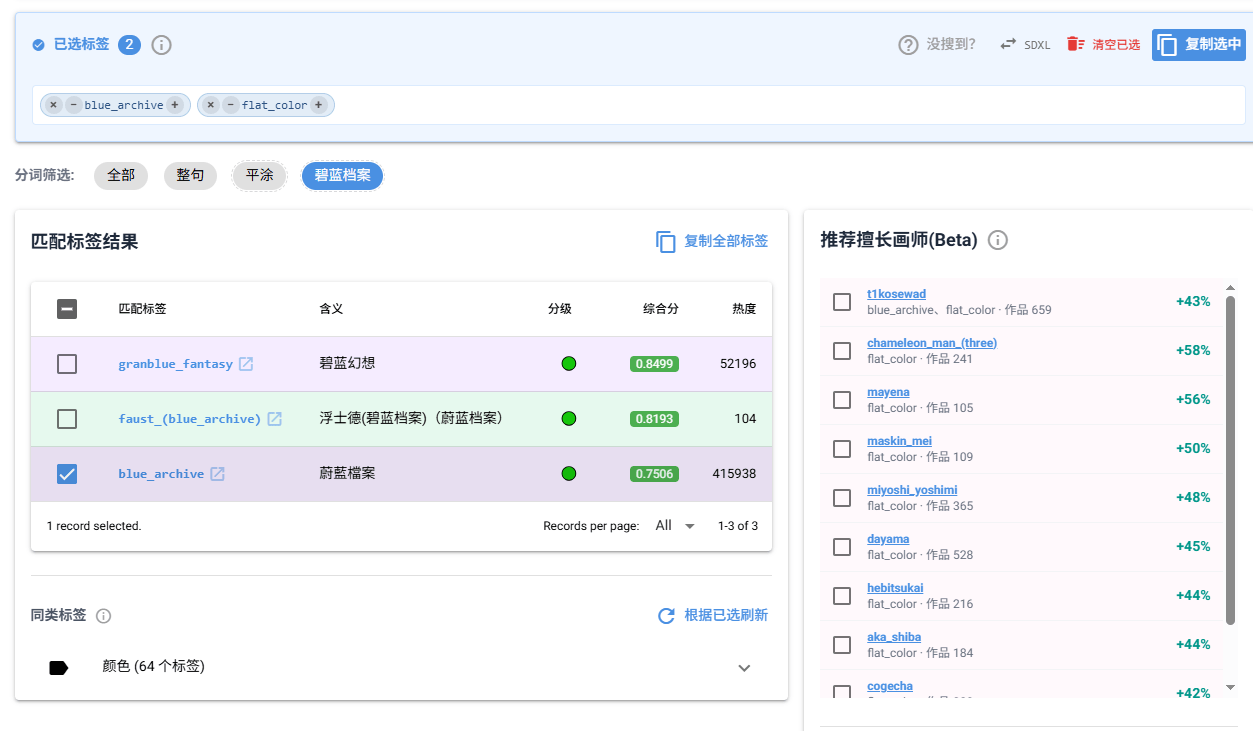Select the 平涂 filter chip
Image resolution: width=1253 pixels, height=731 pixels.
click(x=260, y=175)
